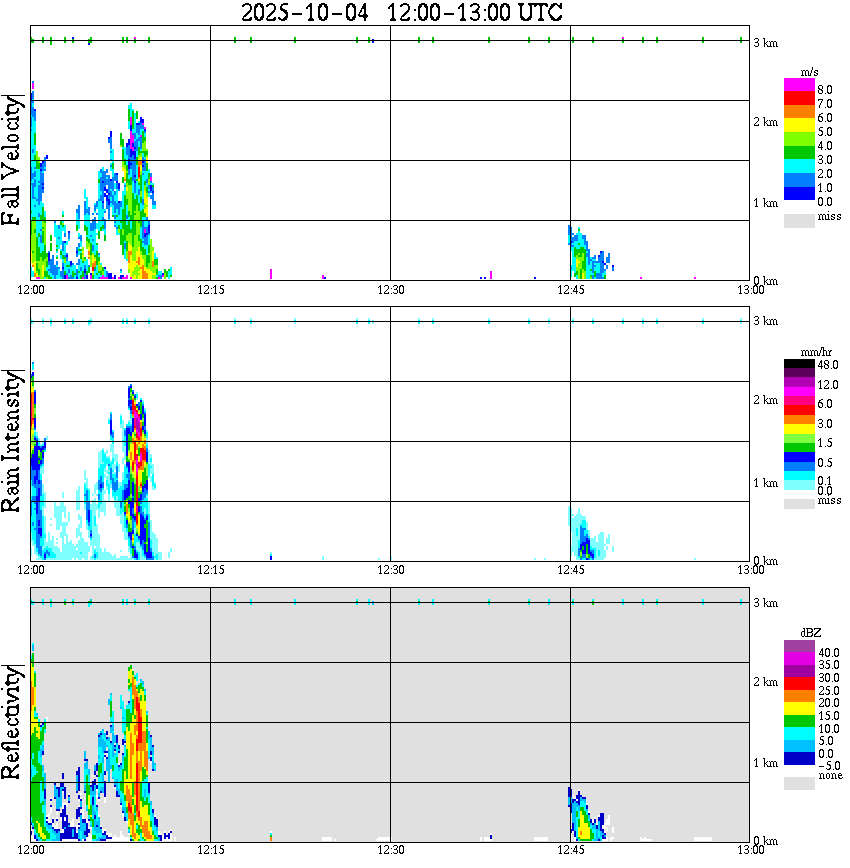This screenshot has width=850, height=868.
Task: Click the yellow swatch in the mm/hr legend
Action: click(799, 429)
